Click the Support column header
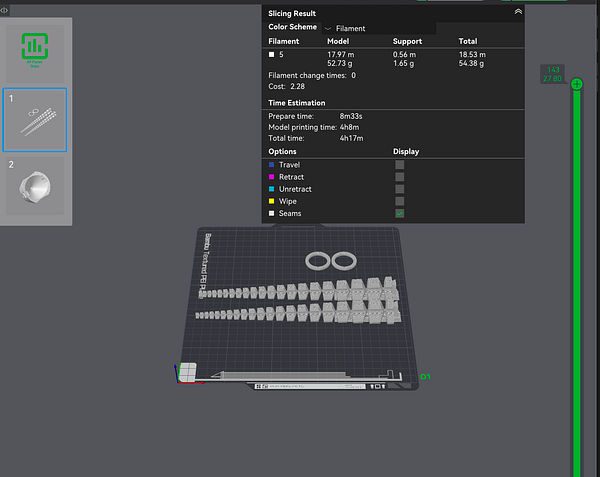 (407, 41)
